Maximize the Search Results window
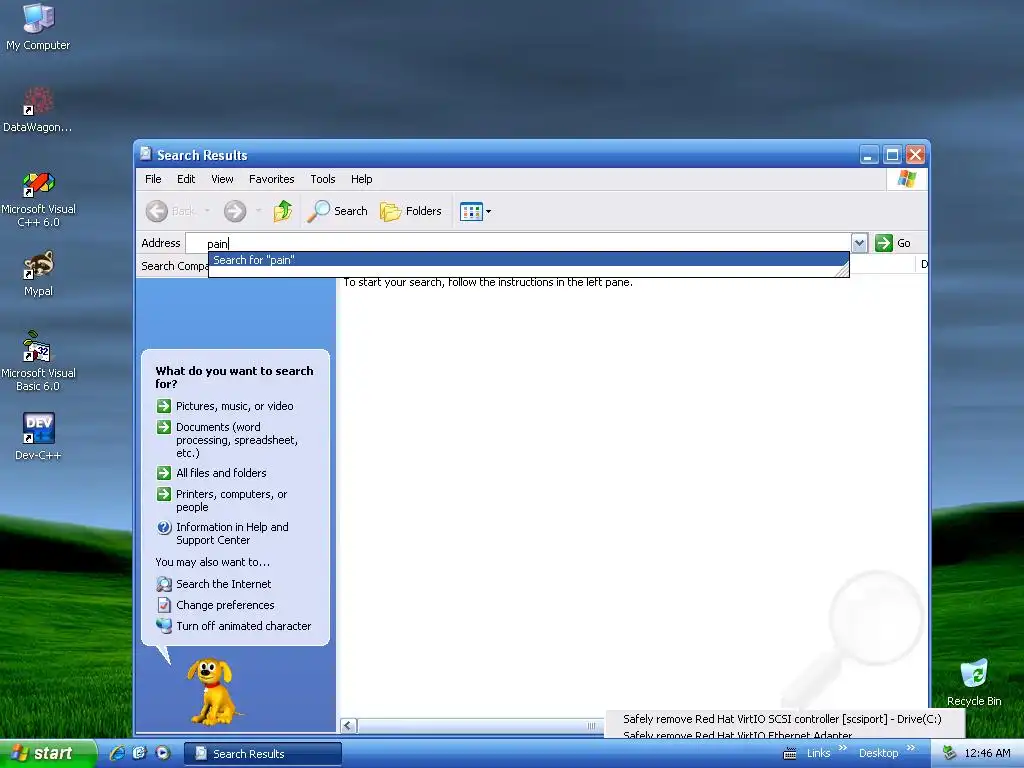Image resolution: width=1024 pixels, height=768 pixels. (x=892, y=155)
